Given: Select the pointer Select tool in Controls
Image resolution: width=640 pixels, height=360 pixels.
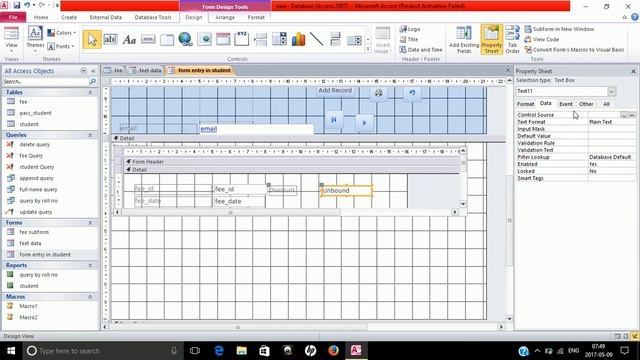Looking at the screenshot, I should tap(92, 40).
